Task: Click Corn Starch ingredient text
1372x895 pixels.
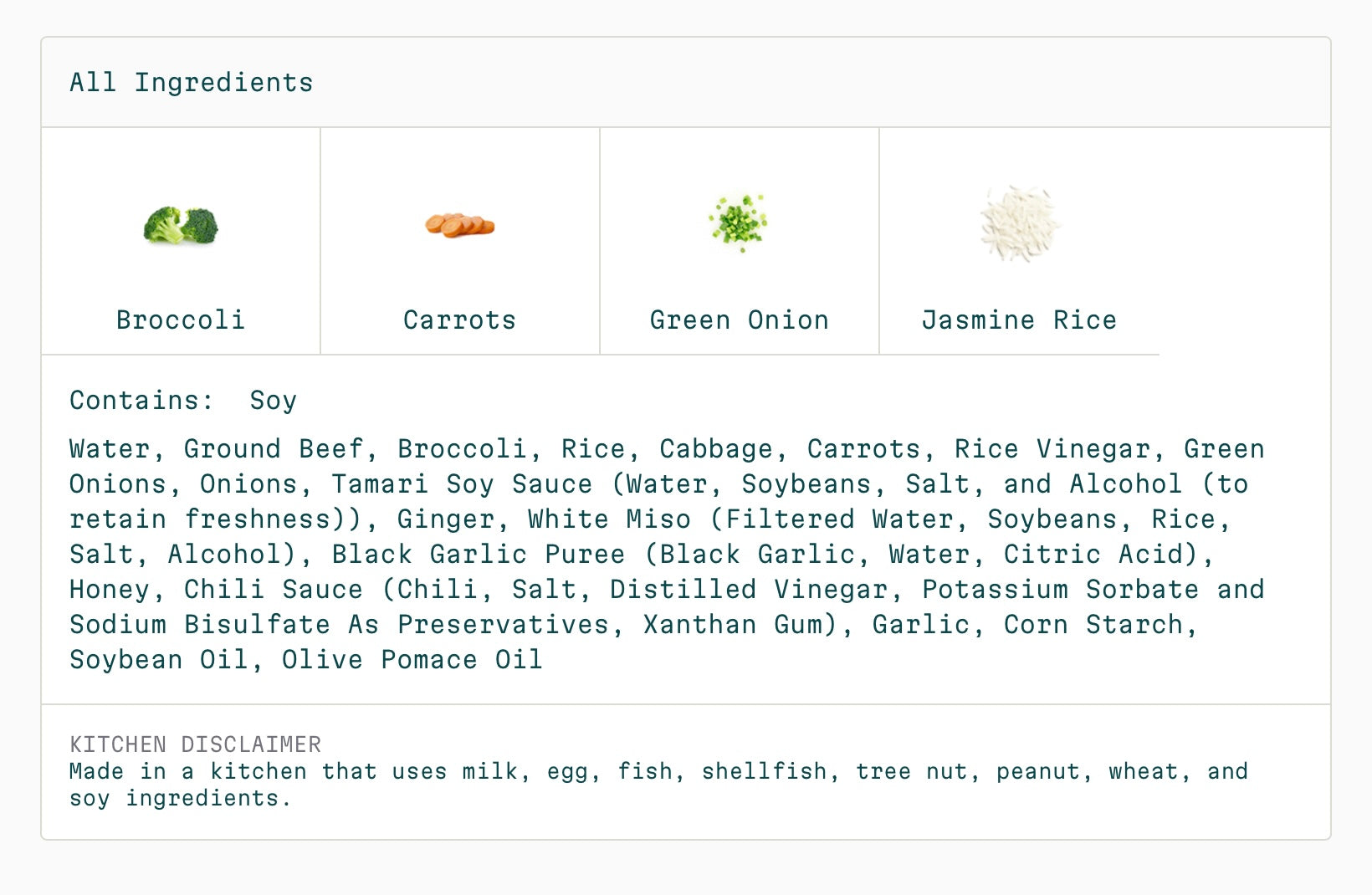Action: [x=1093, y=625]
